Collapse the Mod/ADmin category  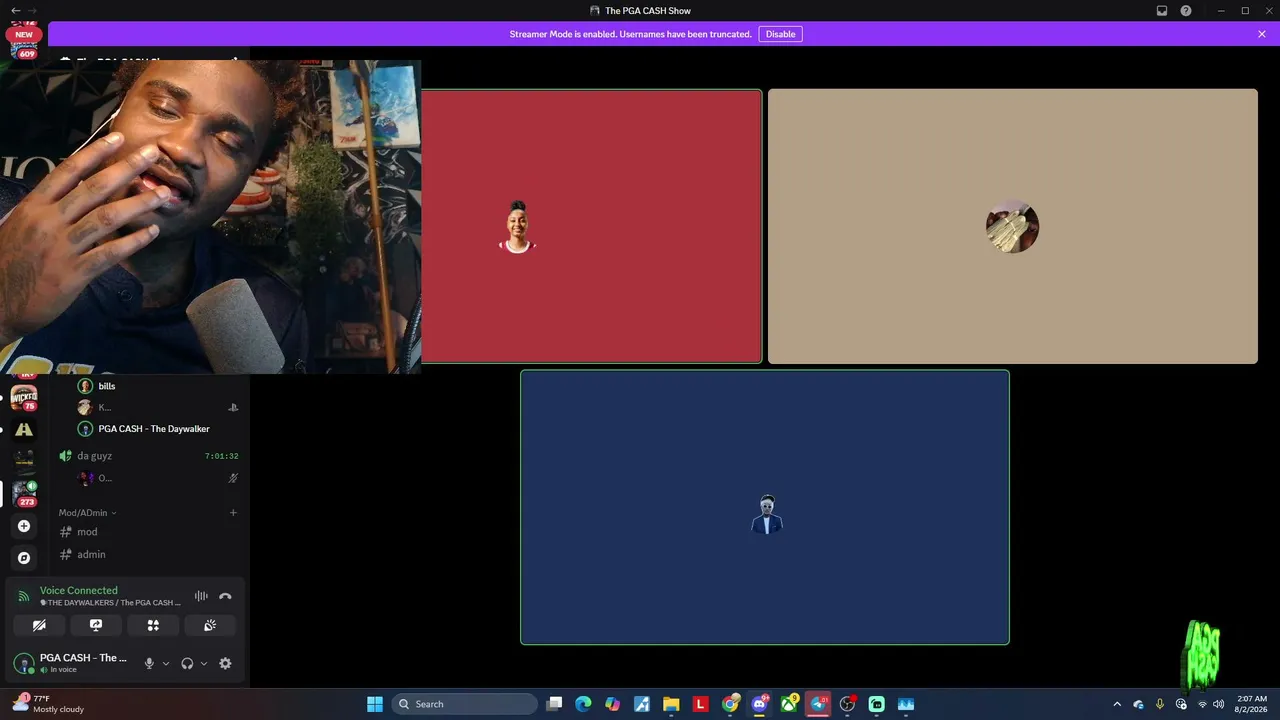(x=87, y=513)
